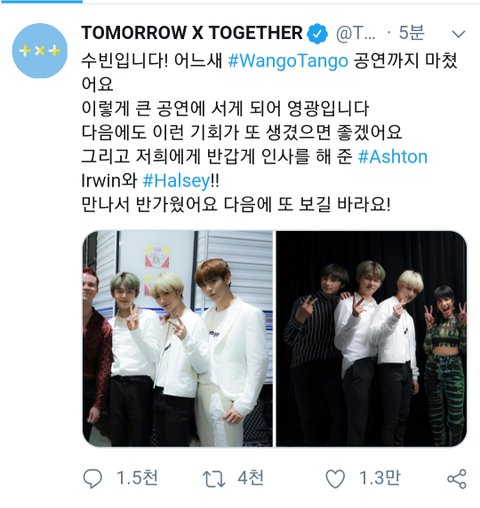Open TOMORROW X TOGETHER display name
This screenshot has height=508, width=480.
192,33
